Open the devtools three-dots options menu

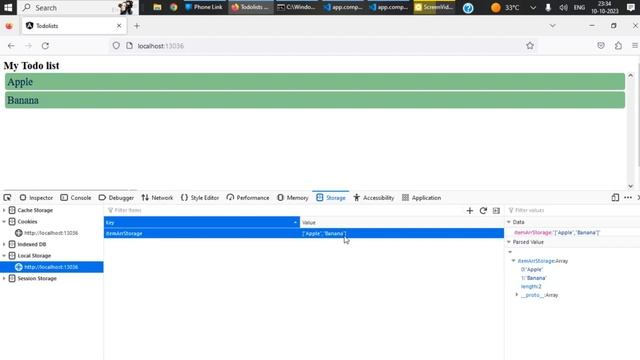point(628,198)
